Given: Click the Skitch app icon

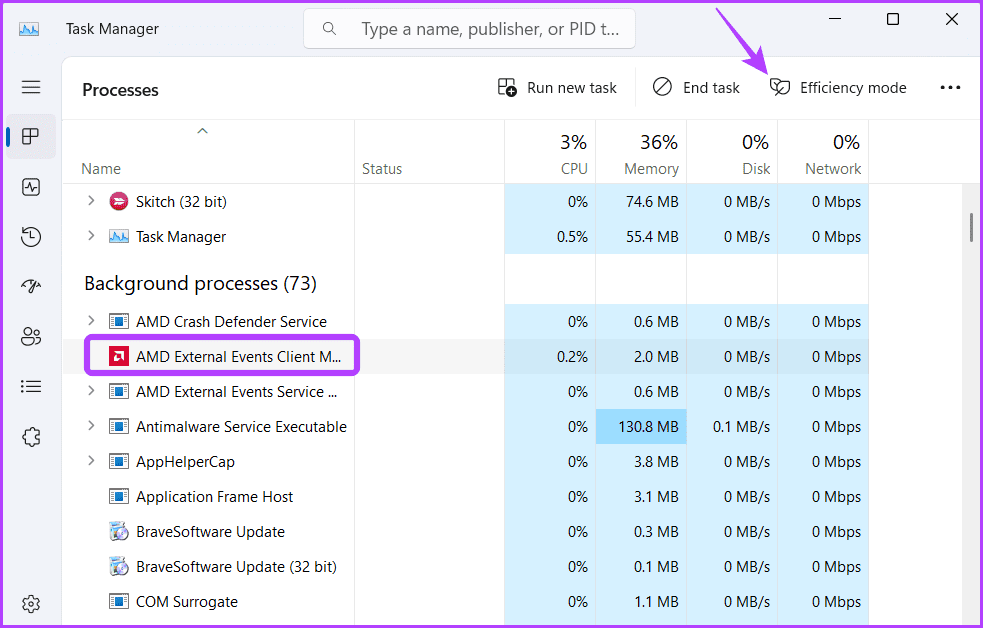Looking at the screenshot, I should (x=118, y=201).
